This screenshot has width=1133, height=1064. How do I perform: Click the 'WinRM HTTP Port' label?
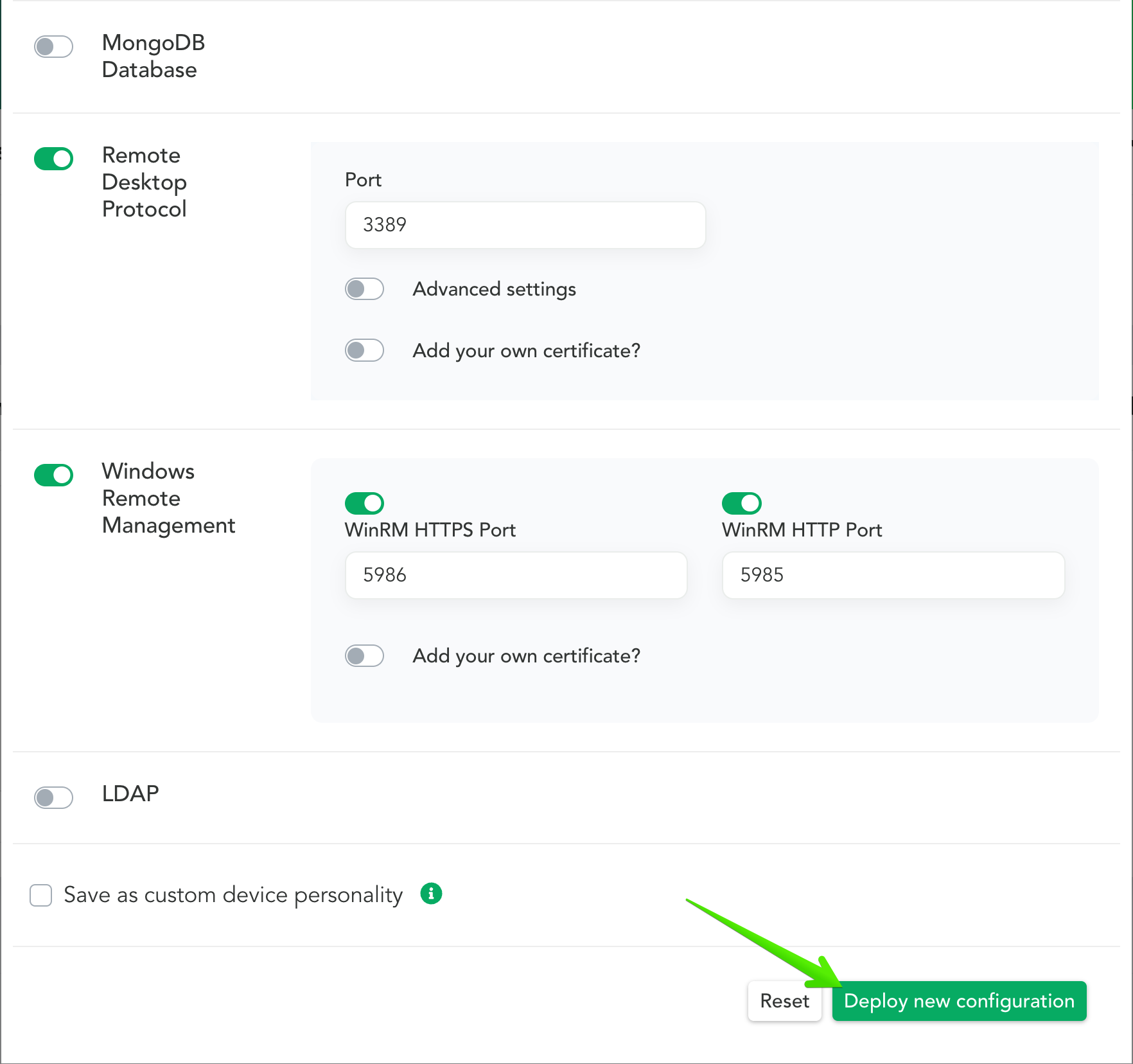click(x=802, y=530)
